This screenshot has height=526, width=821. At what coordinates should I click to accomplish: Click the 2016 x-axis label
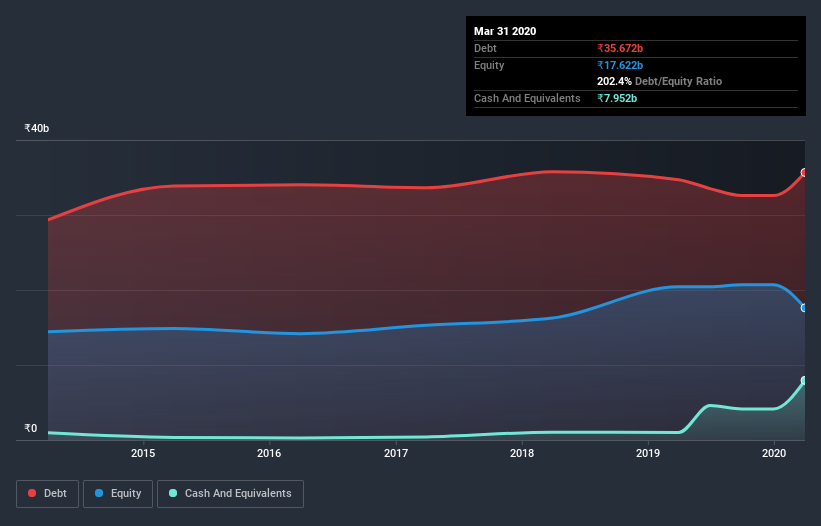pos(269,453)
